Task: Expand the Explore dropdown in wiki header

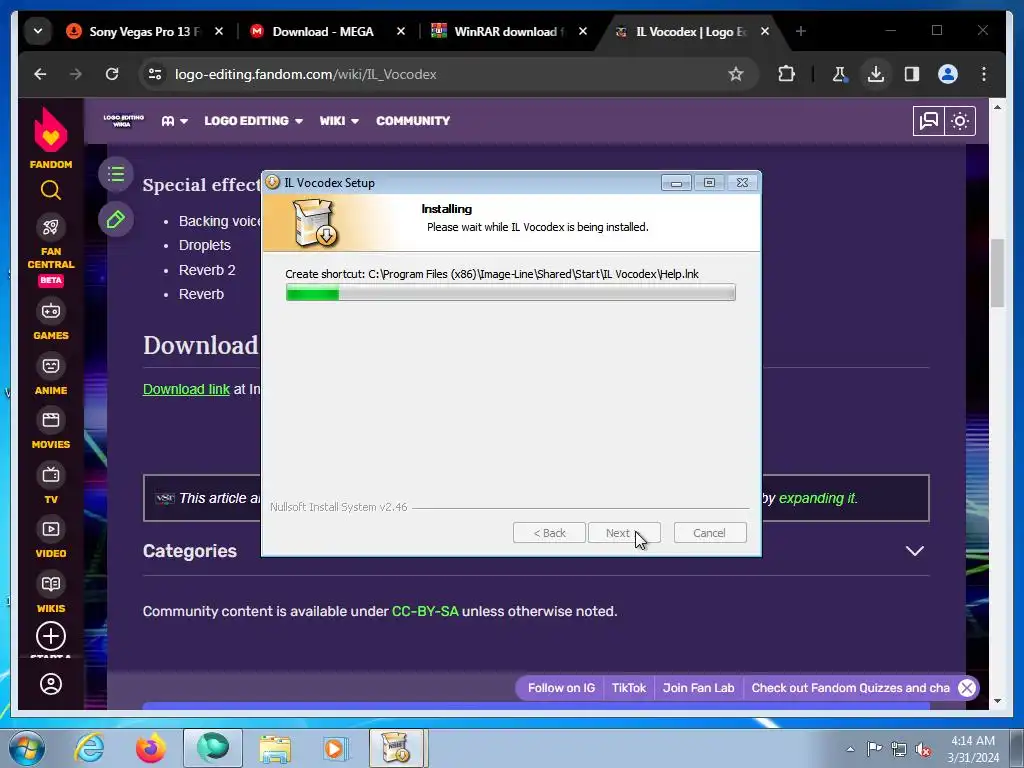Action: (x=175, y=121)
